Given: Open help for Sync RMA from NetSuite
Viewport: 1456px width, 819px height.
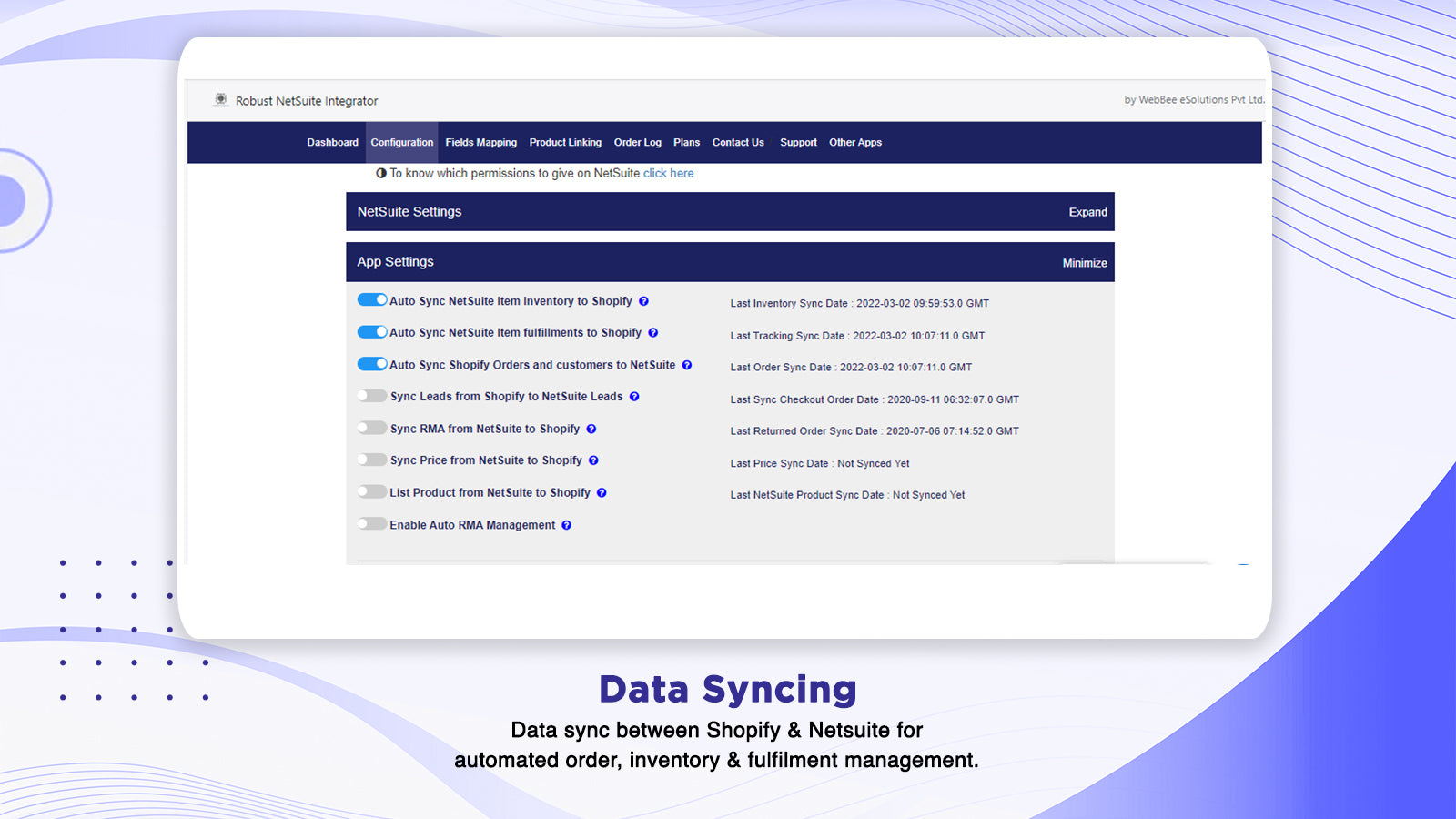Looking at the screenshot, I should [591, 429].
